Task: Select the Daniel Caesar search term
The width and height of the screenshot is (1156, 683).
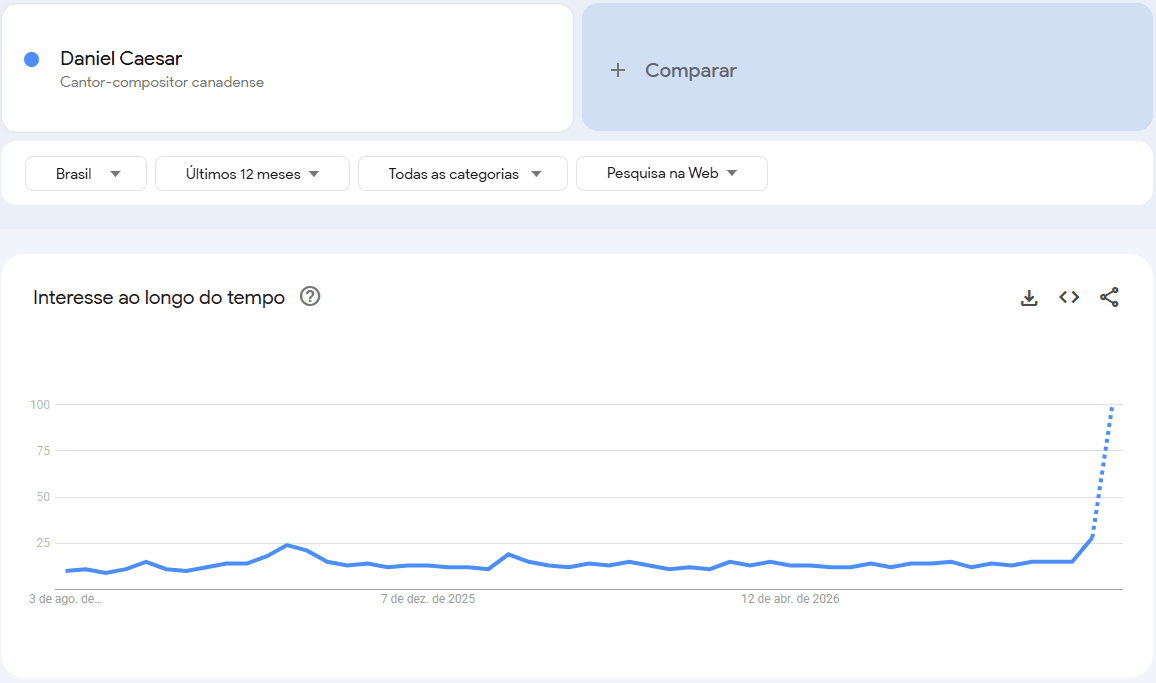Action: tap(121, 58)
